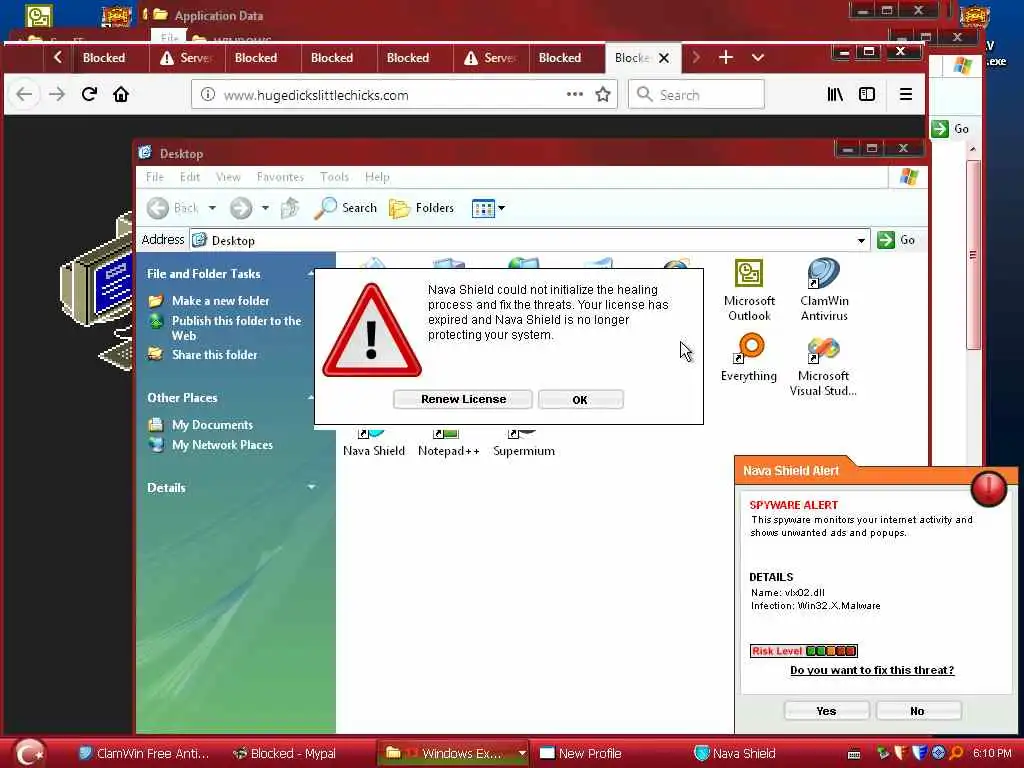1024x768 pixels.
Task: Reload the page in the browser
Action: [x=89, y=94]
